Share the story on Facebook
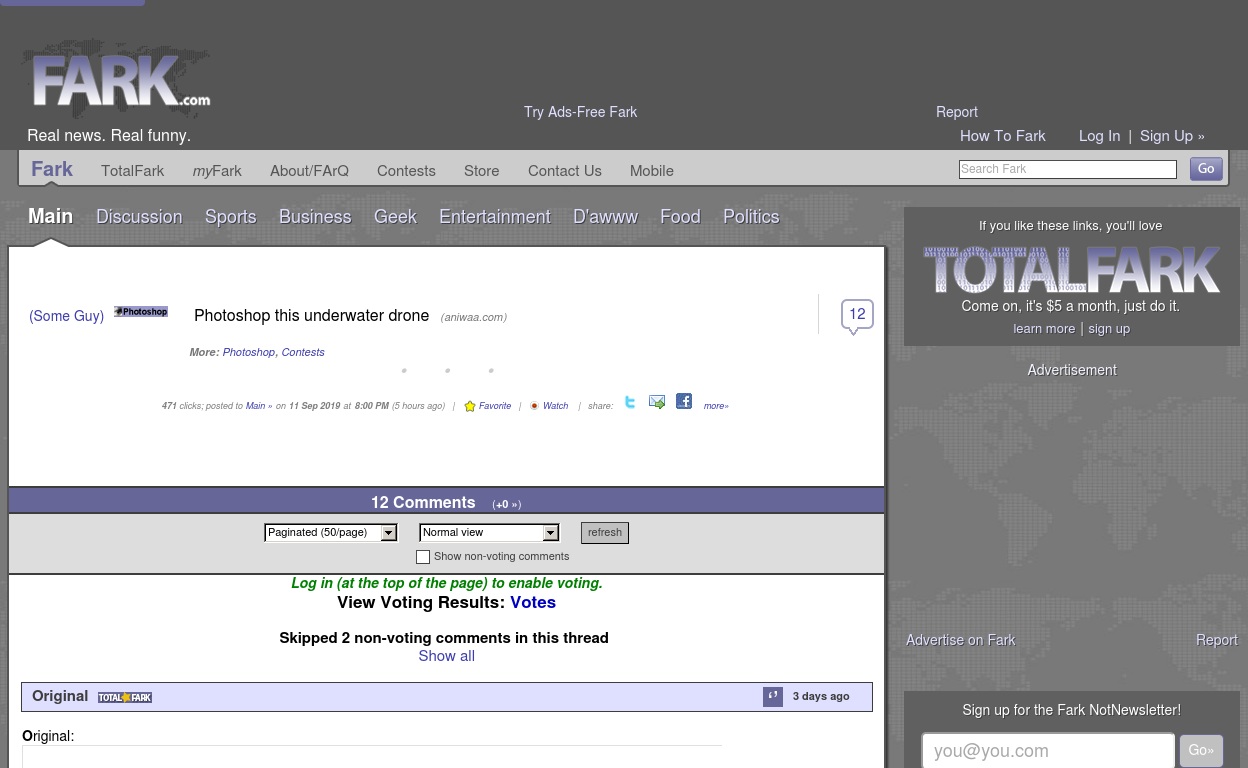Screen dimensions: 1248x768 pos(684,401)
